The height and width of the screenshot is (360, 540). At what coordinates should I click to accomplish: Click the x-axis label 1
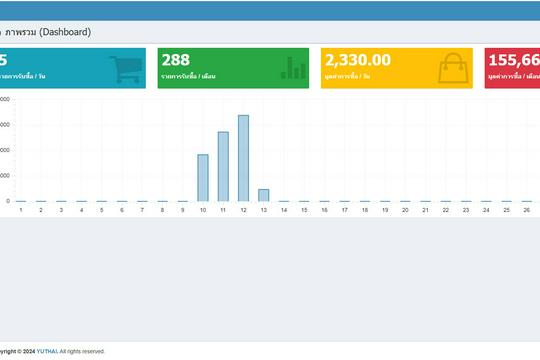click(x=21, y=210)
